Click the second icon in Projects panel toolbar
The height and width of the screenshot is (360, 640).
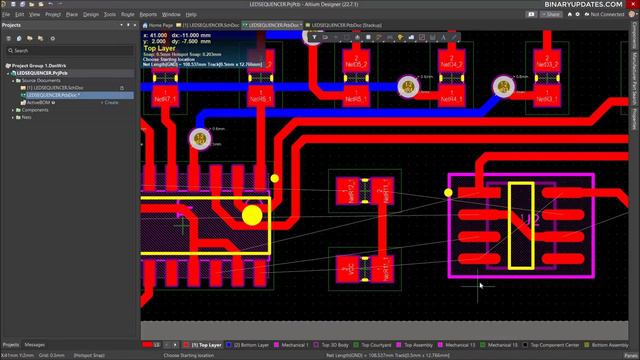coord(19,38)
